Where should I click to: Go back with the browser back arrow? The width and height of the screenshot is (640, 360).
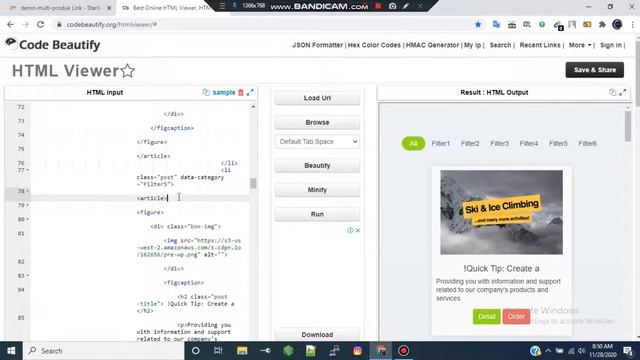coord(10,24)
